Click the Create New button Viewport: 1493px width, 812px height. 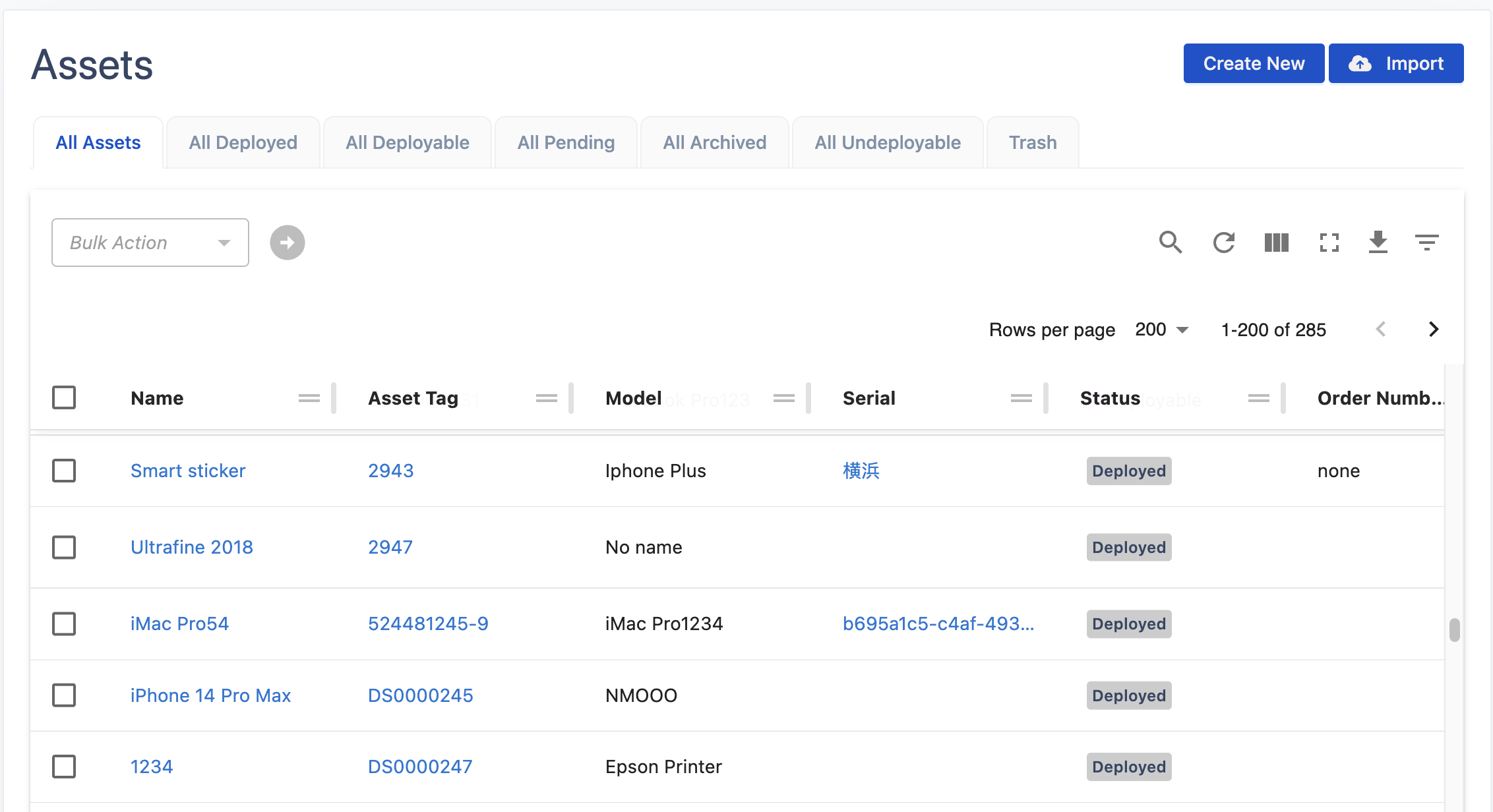click(1254, 63)
